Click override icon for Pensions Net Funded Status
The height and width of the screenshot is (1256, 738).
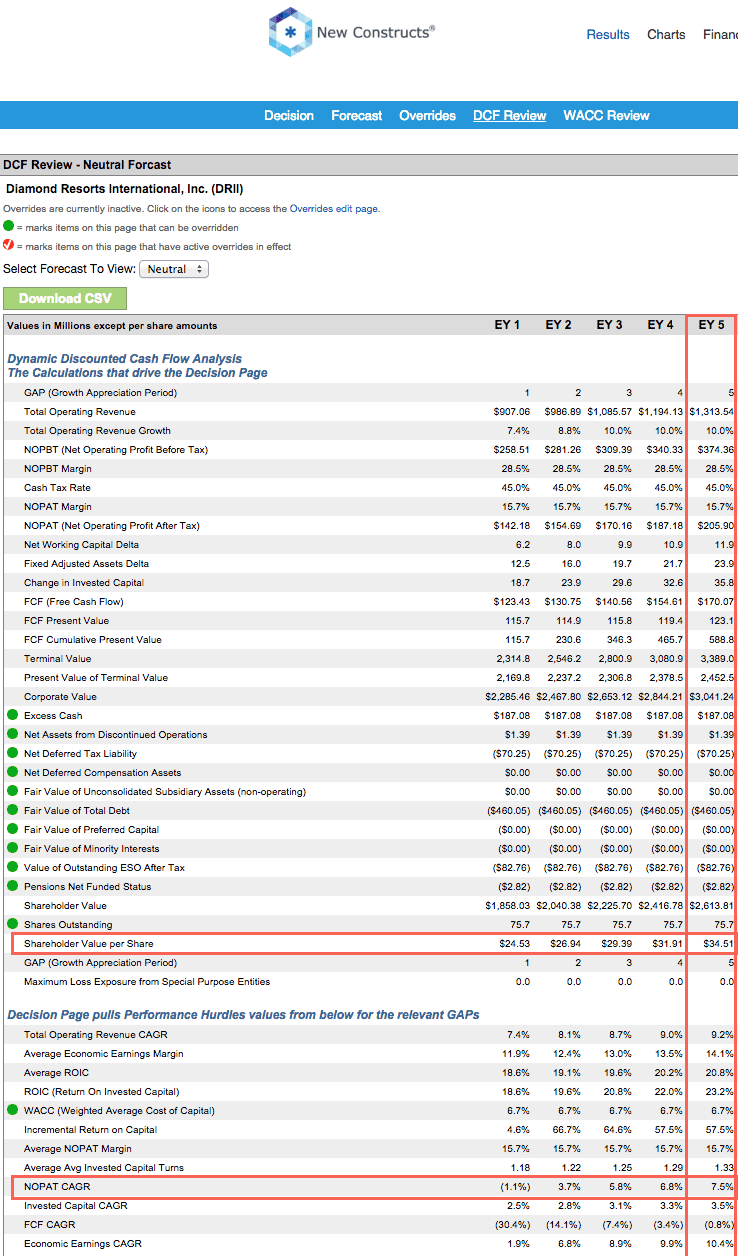point(12,886)
